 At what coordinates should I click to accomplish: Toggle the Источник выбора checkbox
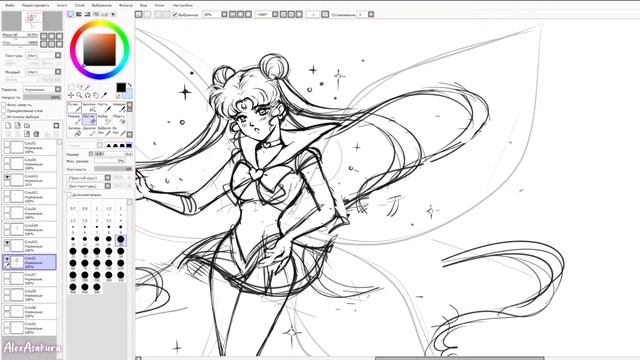[x=4, y=116]
